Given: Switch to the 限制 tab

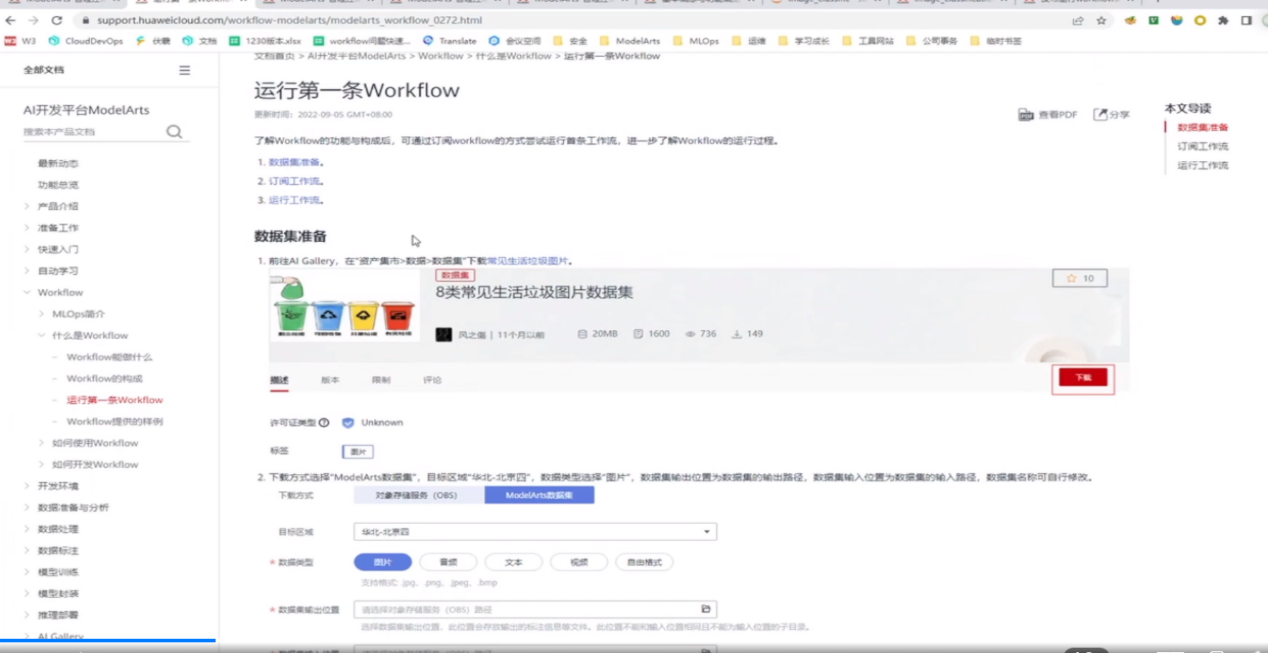Looking at the screenshot, I should click(381, 380).
